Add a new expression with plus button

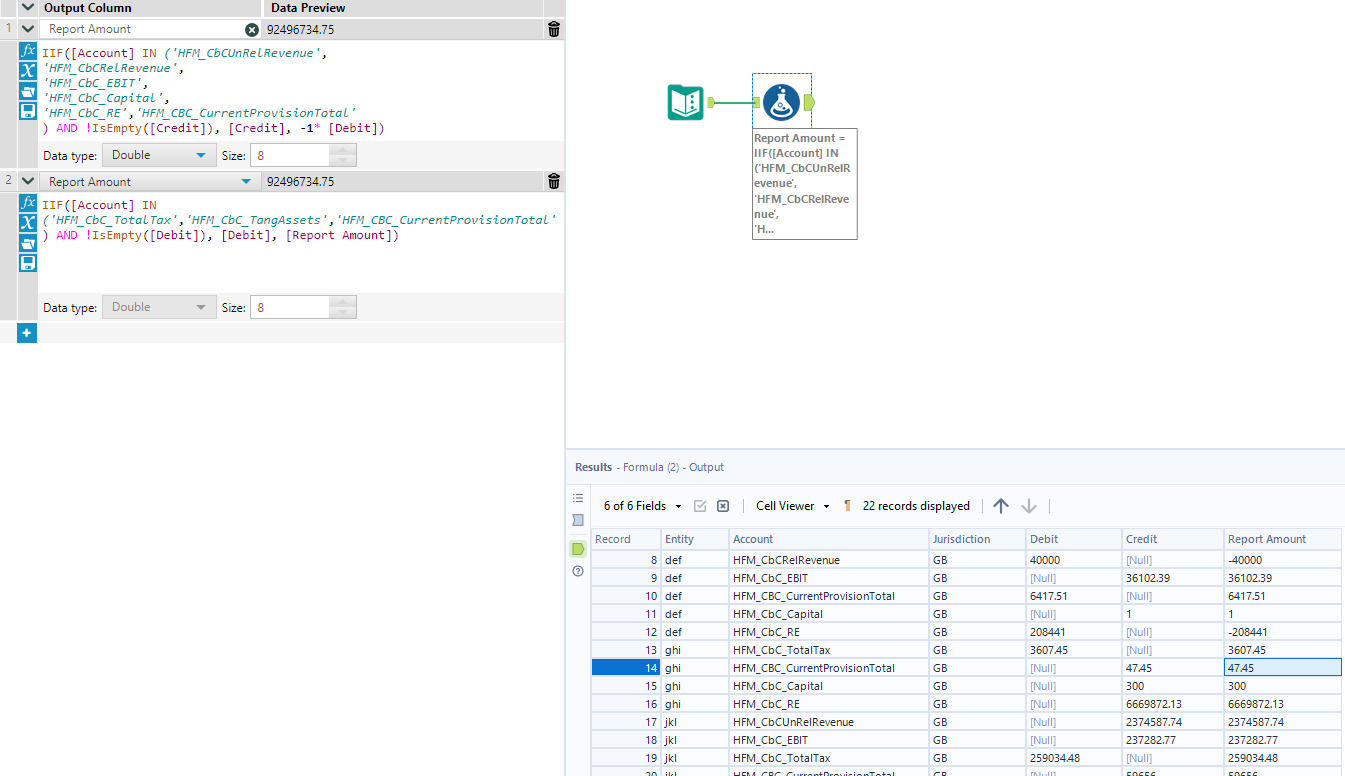tap(27, 333)
